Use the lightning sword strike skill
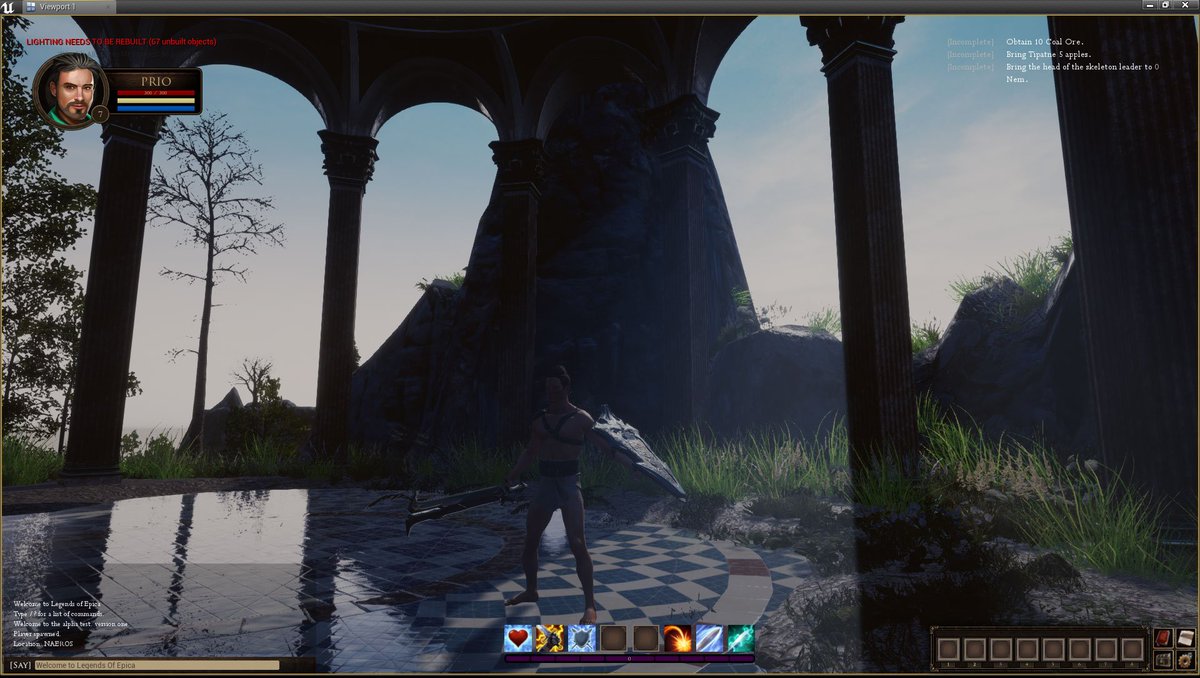 point(550,638)
